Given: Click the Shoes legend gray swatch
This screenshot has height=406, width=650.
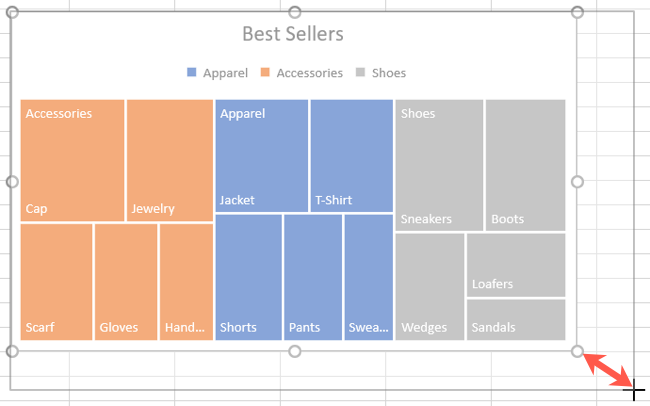Looking at the screenshot, I should click(x=361, y=73).
